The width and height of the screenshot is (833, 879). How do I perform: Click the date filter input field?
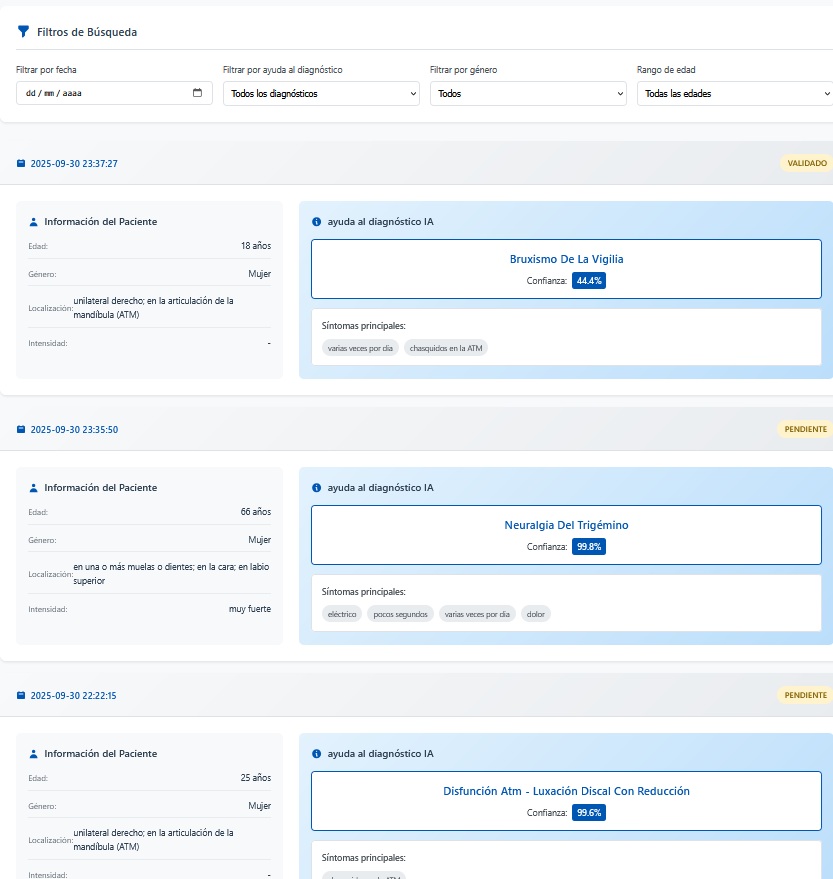(100, 93)
